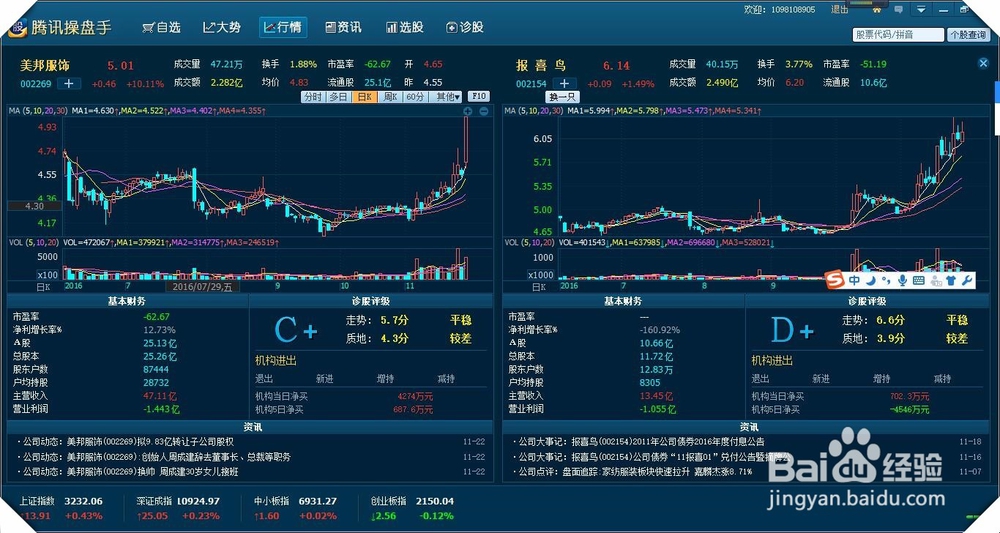Click the 个股查询 search button

pos(967,34)
